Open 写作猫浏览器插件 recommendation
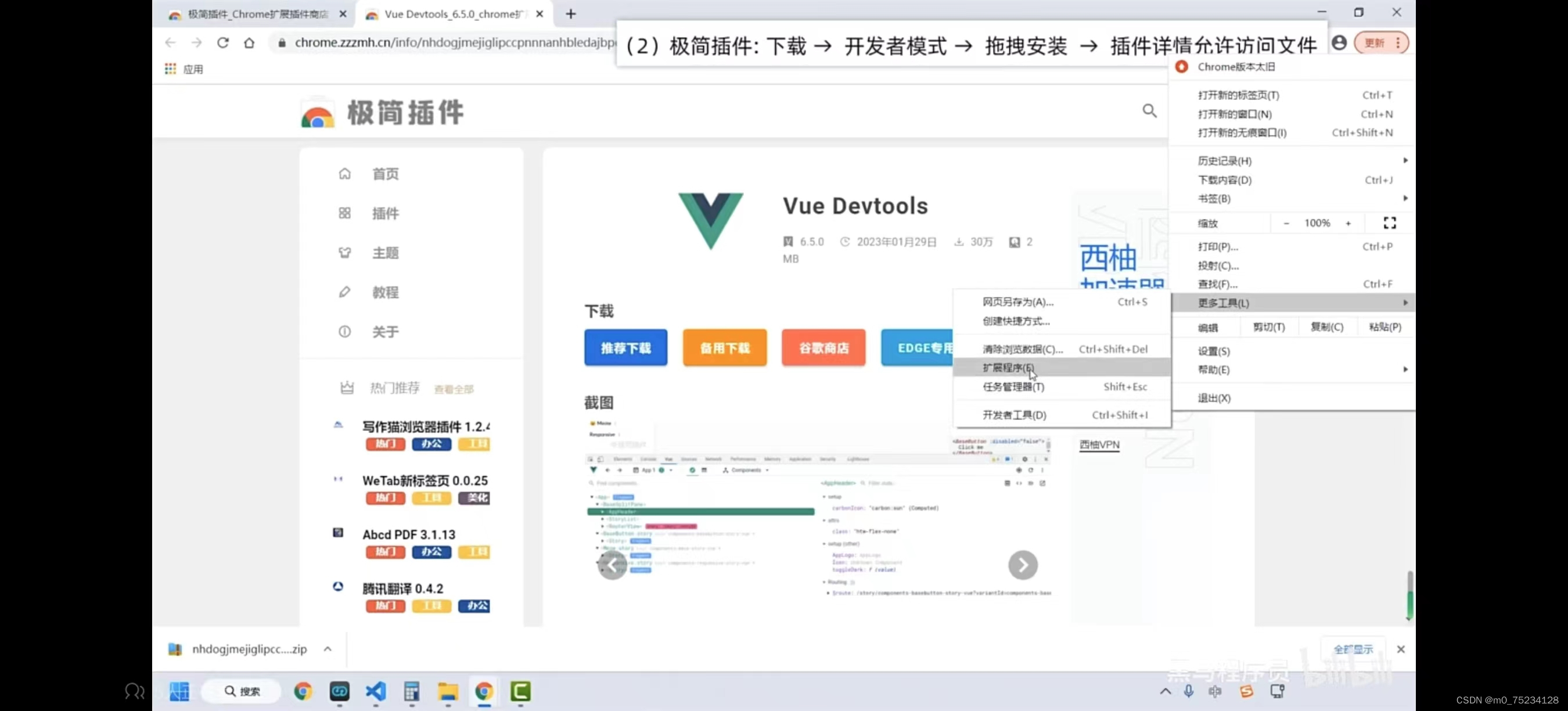The image size is (1568, 711). click(x=426, y=427)
